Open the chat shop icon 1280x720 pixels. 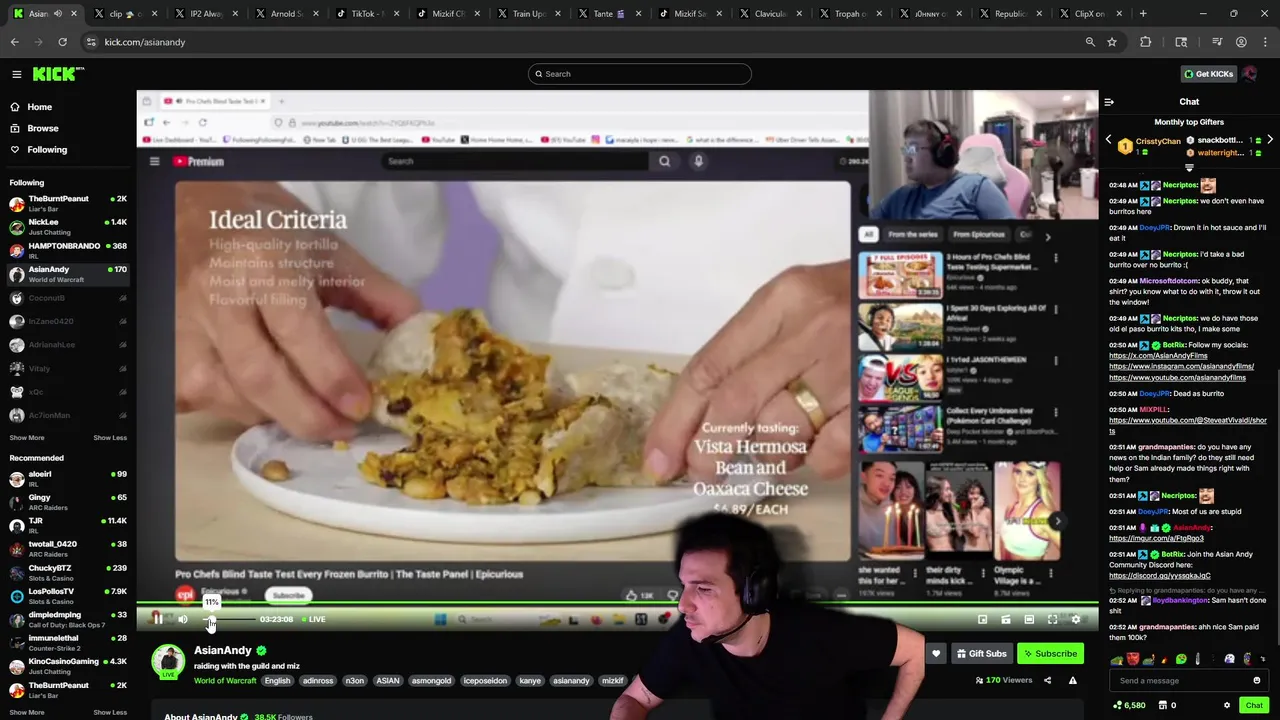1165,705
